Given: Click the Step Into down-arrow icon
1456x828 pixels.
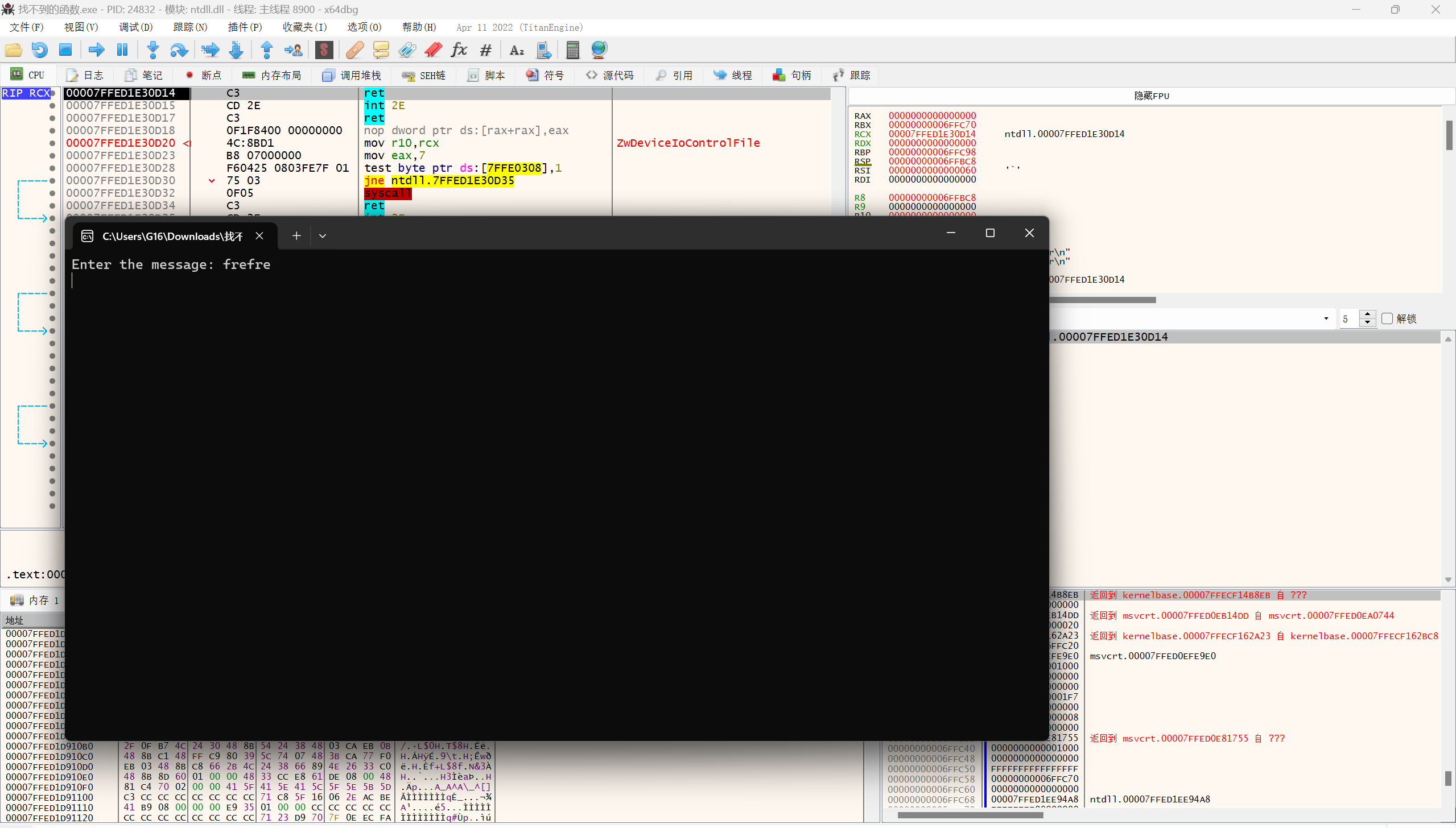Looking at the screenshot, I should coord(152,50).
